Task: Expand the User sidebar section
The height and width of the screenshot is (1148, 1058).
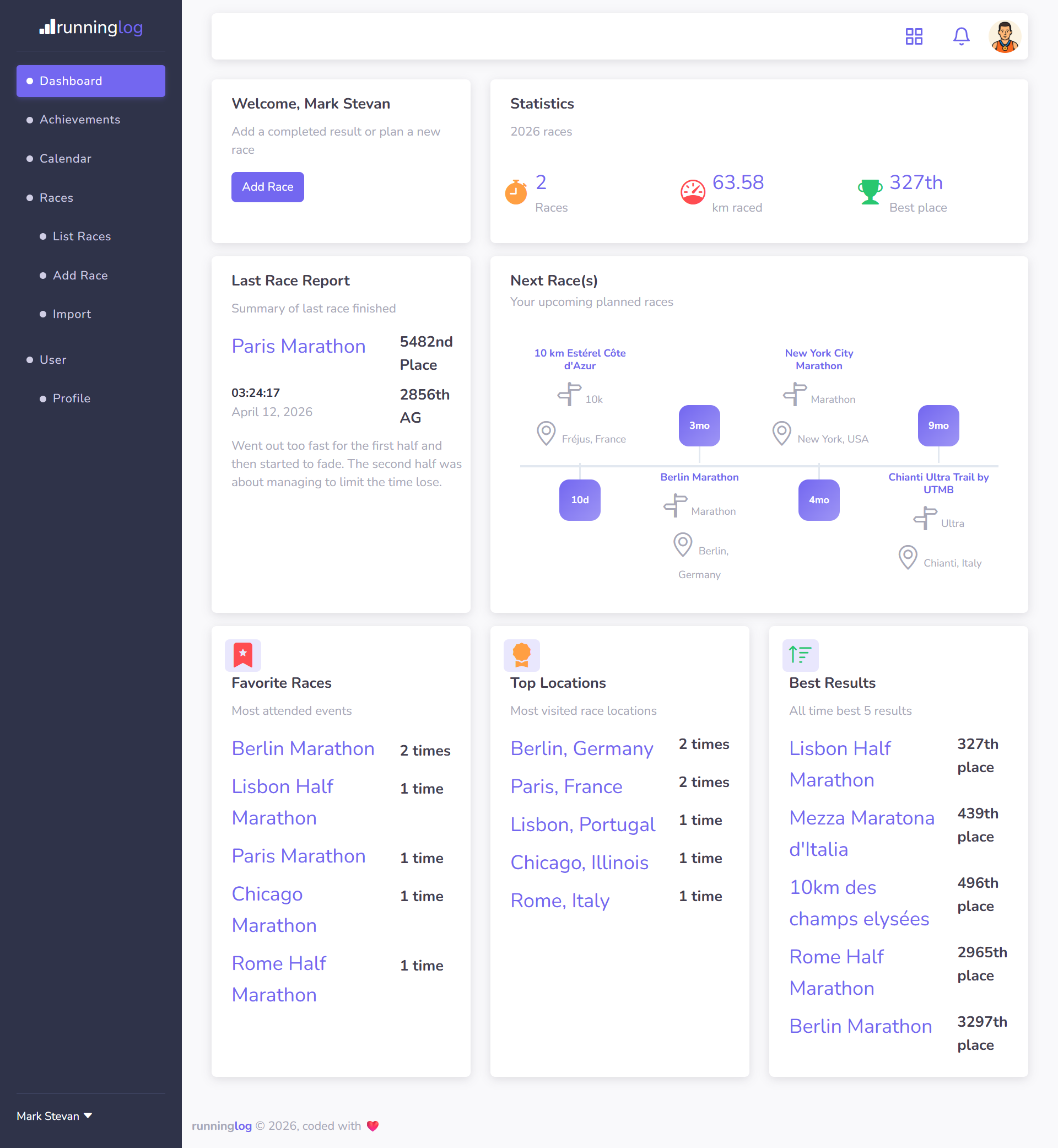Action: pos(91,359)
